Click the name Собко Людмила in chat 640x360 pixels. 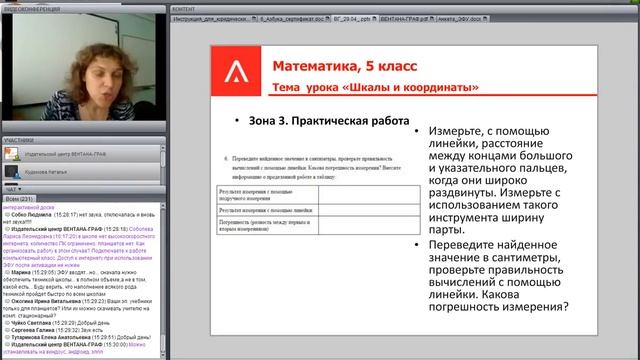point(31,214)
